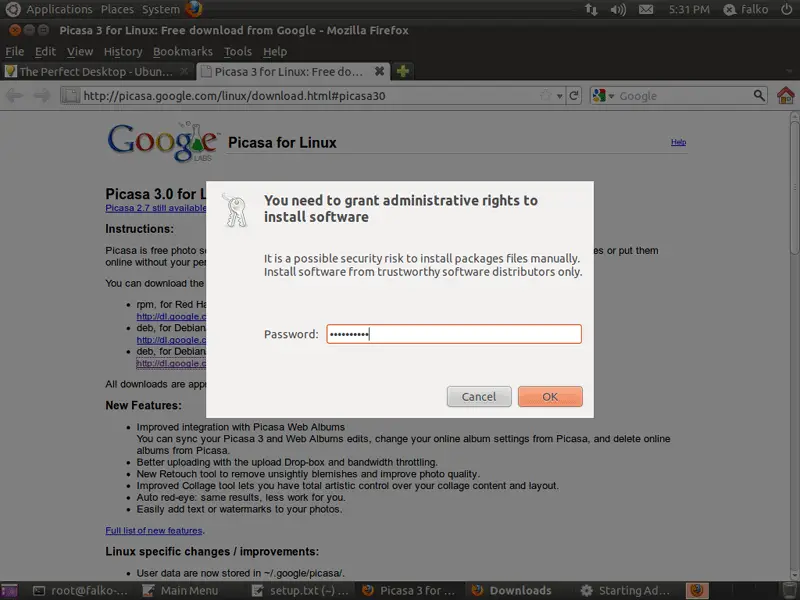Go forward one page in Firefox
Viewport: 800px width, 600px height.
tap(42, 95)
